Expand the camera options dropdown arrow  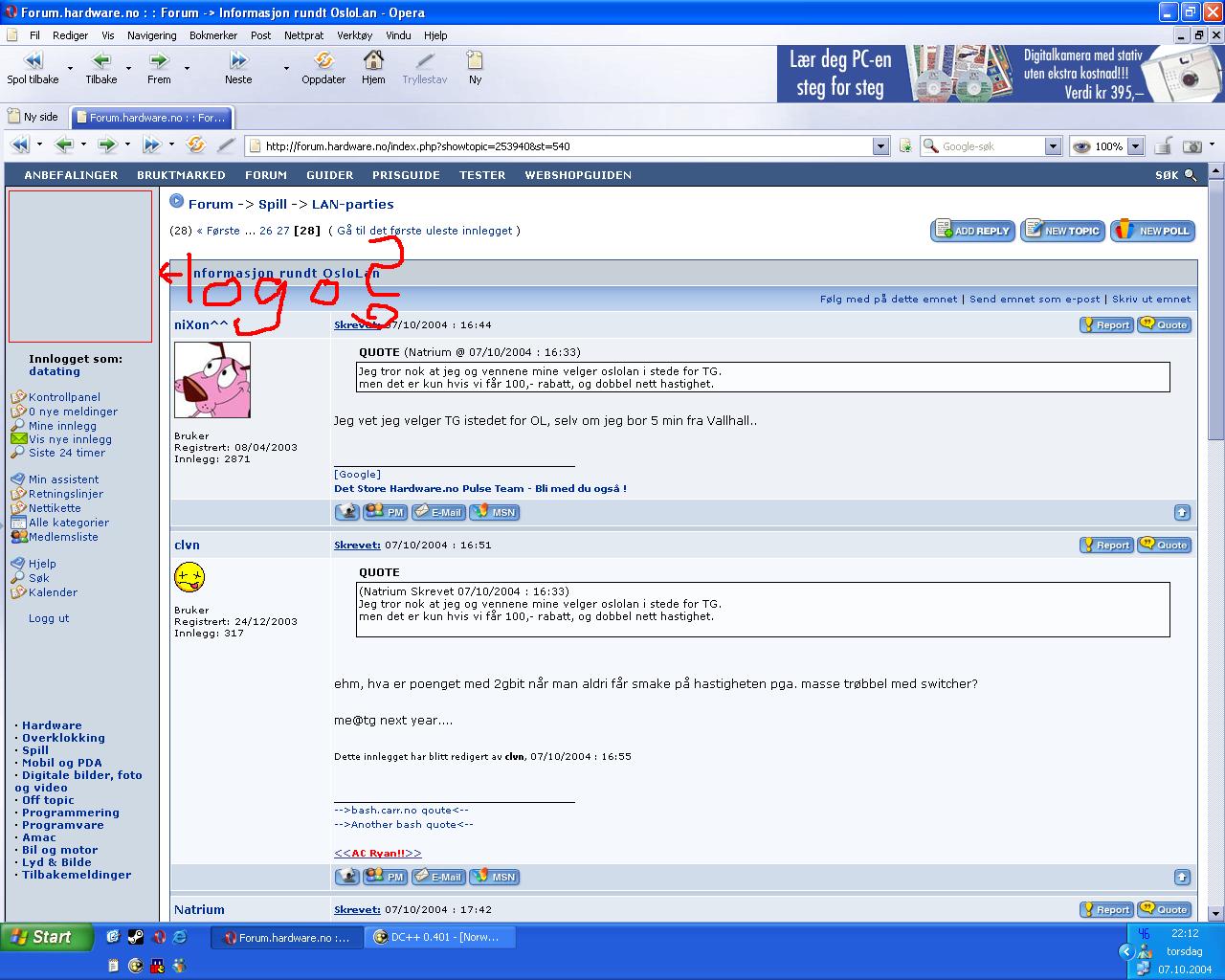1212,146
